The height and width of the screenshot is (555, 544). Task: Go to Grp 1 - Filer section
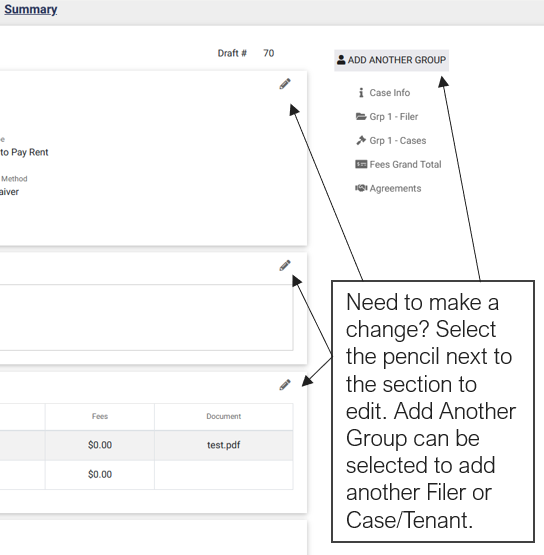click(x=394, y=117)
